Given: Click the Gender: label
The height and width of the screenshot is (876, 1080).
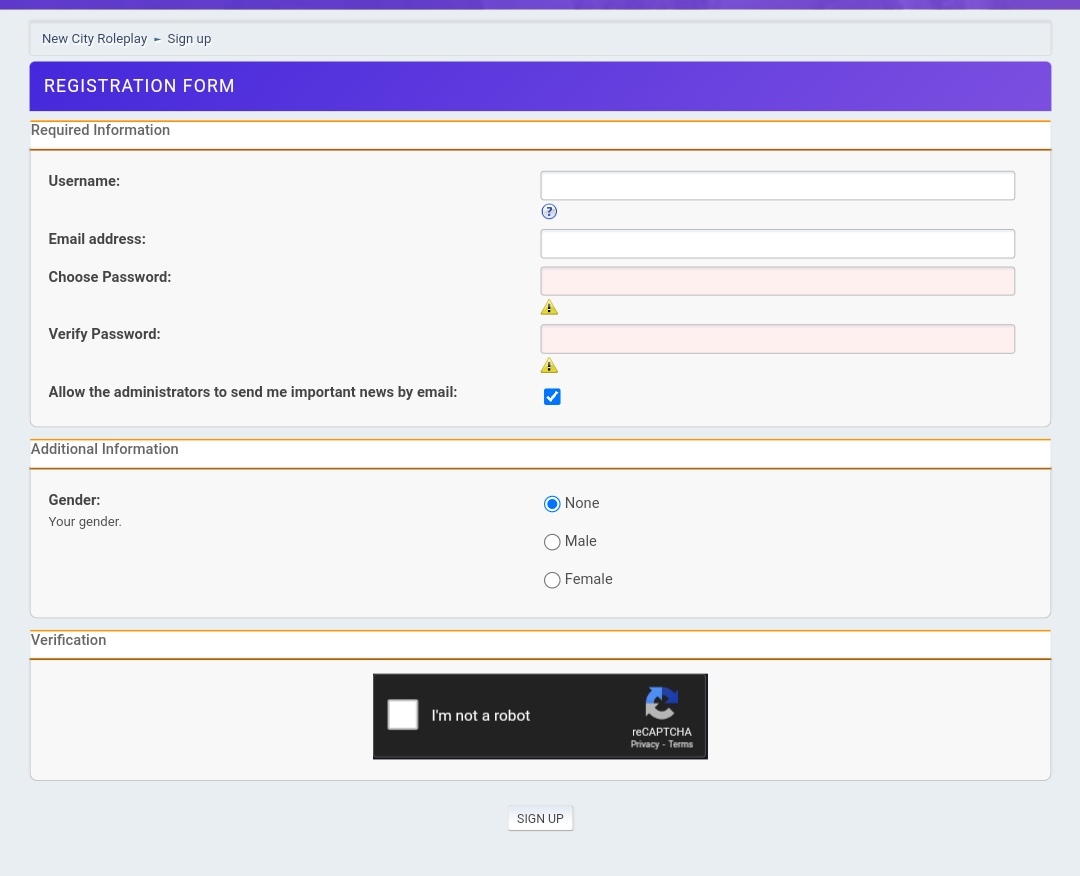Looking at the screenshot, I should pyautogui.click(x=74, y=500).
